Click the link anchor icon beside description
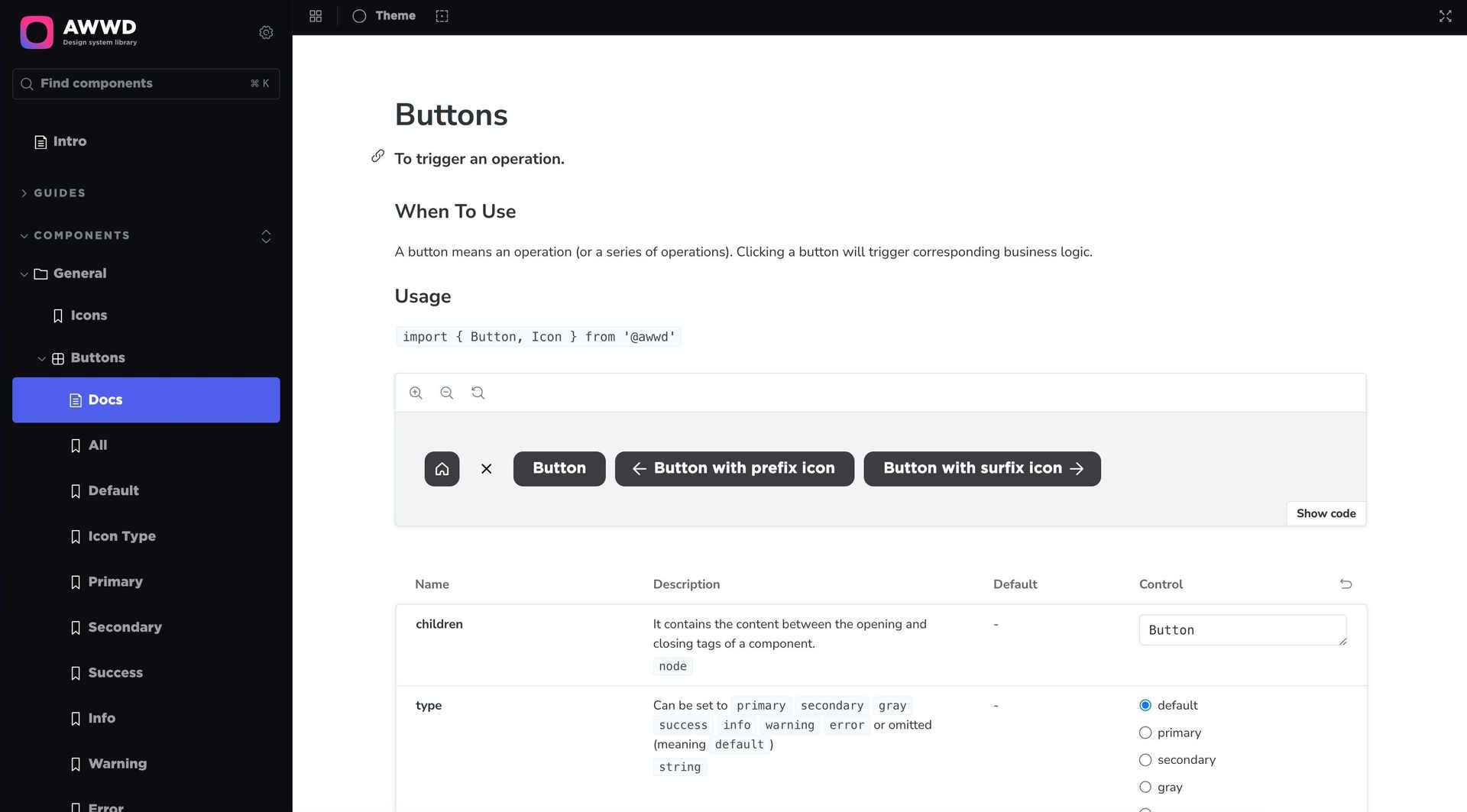 coord(377,156)
